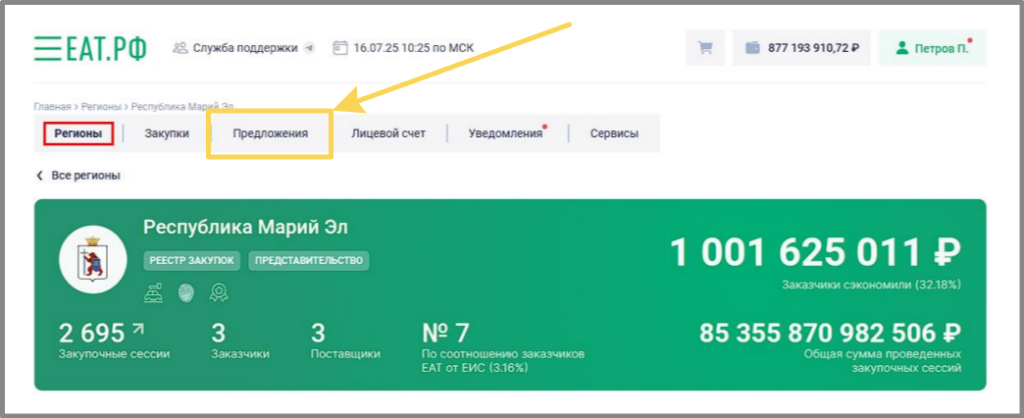Click the Republic of Mari El coat of arms
This screenshot has height=418, width=1024.
pos(93,258)
